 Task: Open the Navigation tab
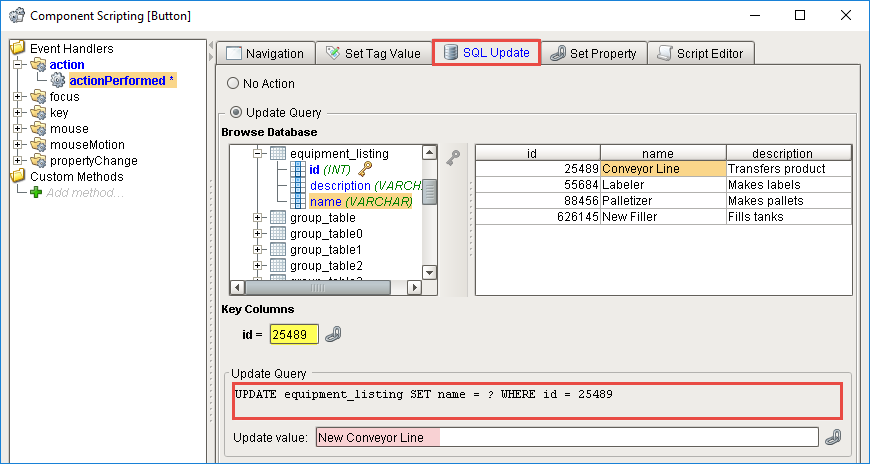coord(265,53)
